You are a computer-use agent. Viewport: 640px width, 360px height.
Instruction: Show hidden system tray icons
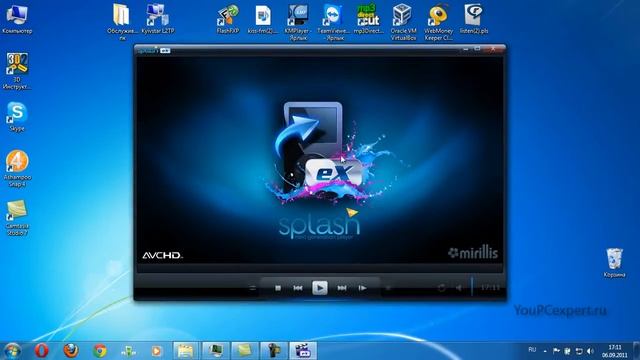coord(545,351)
